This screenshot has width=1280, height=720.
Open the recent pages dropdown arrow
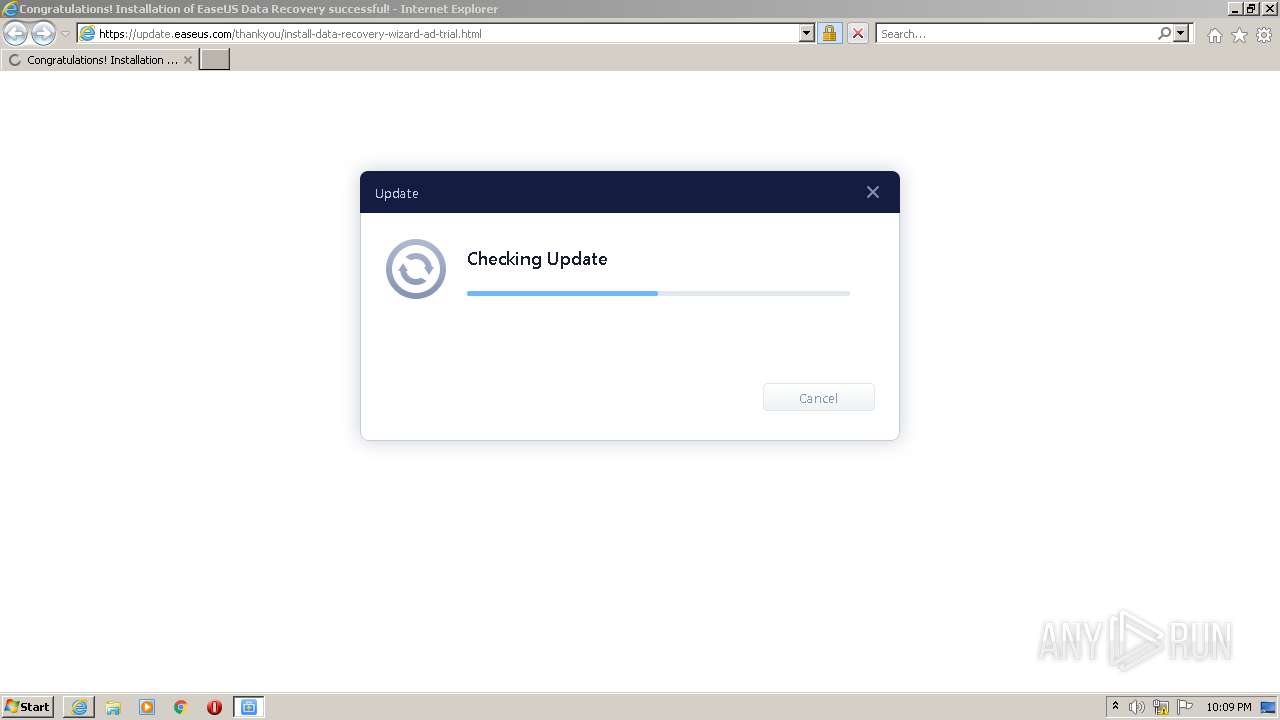[x=65, y=34]
